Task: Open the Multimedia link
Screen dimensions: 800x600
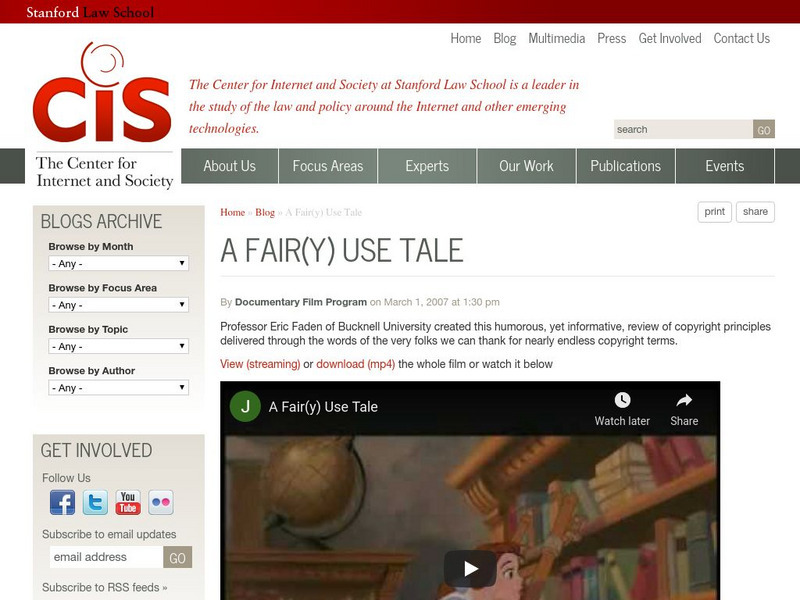Action: click(x=557, y=38)
